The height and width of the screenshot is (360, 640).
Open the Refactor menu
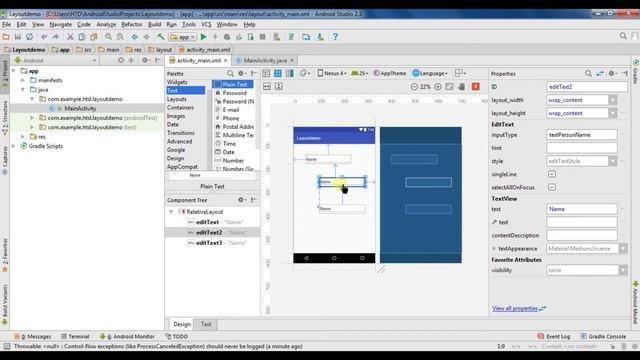(x=132, y=24)
